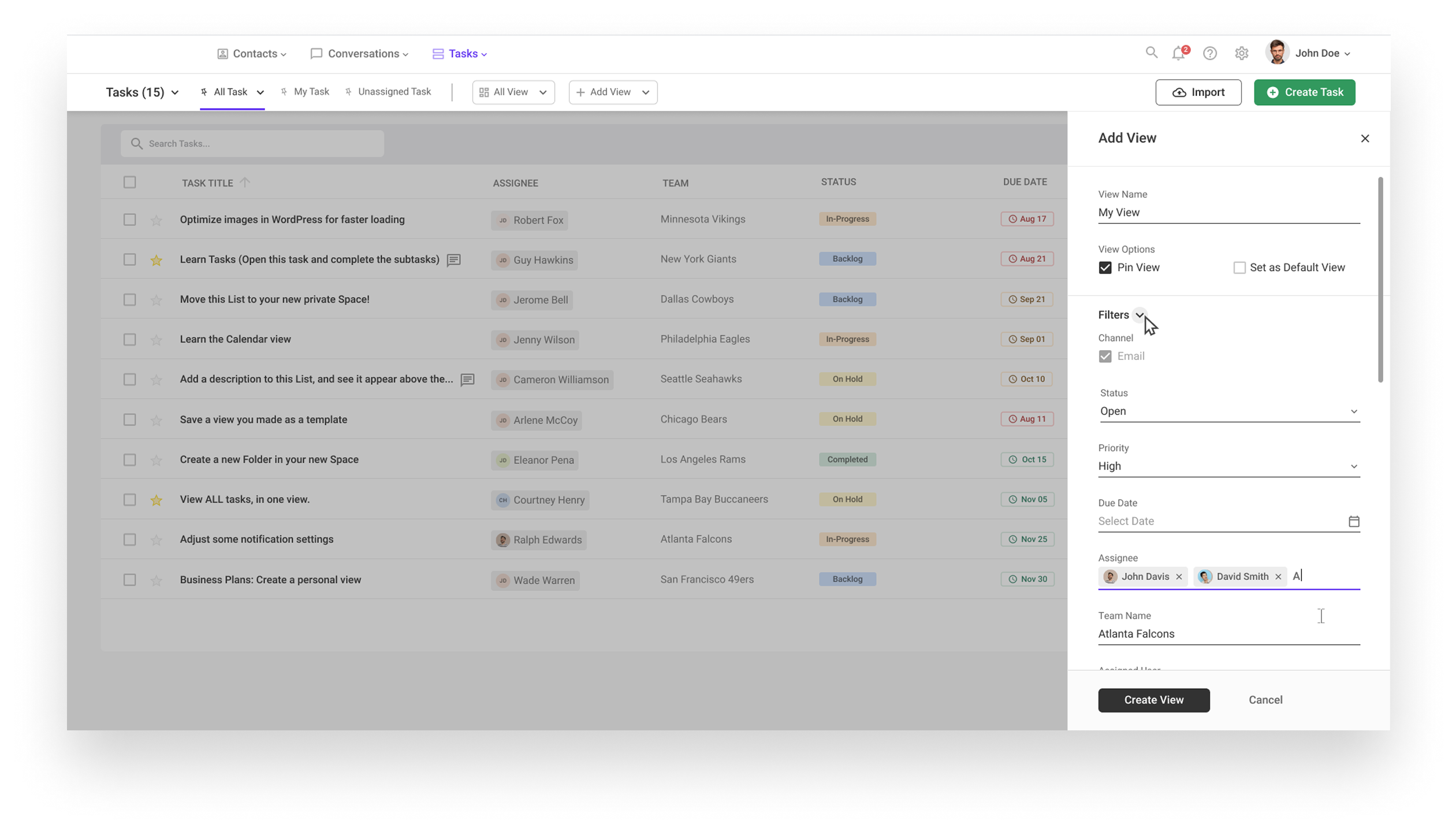Screen dimensions: 1456x828
Task: Open the Move this List task title
Action: pos(274,299)
